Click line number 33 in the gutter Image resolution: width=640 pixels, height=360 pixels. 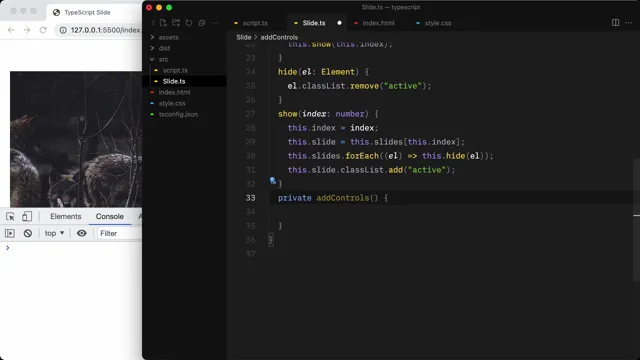250,198
